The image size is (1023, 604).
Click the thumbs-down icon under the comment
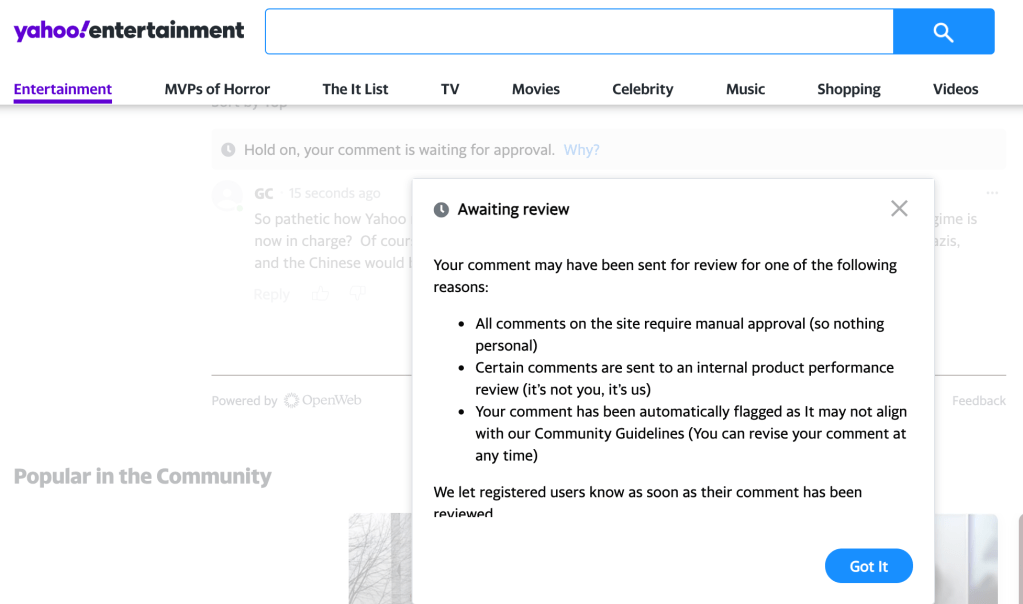coord(357,294)
